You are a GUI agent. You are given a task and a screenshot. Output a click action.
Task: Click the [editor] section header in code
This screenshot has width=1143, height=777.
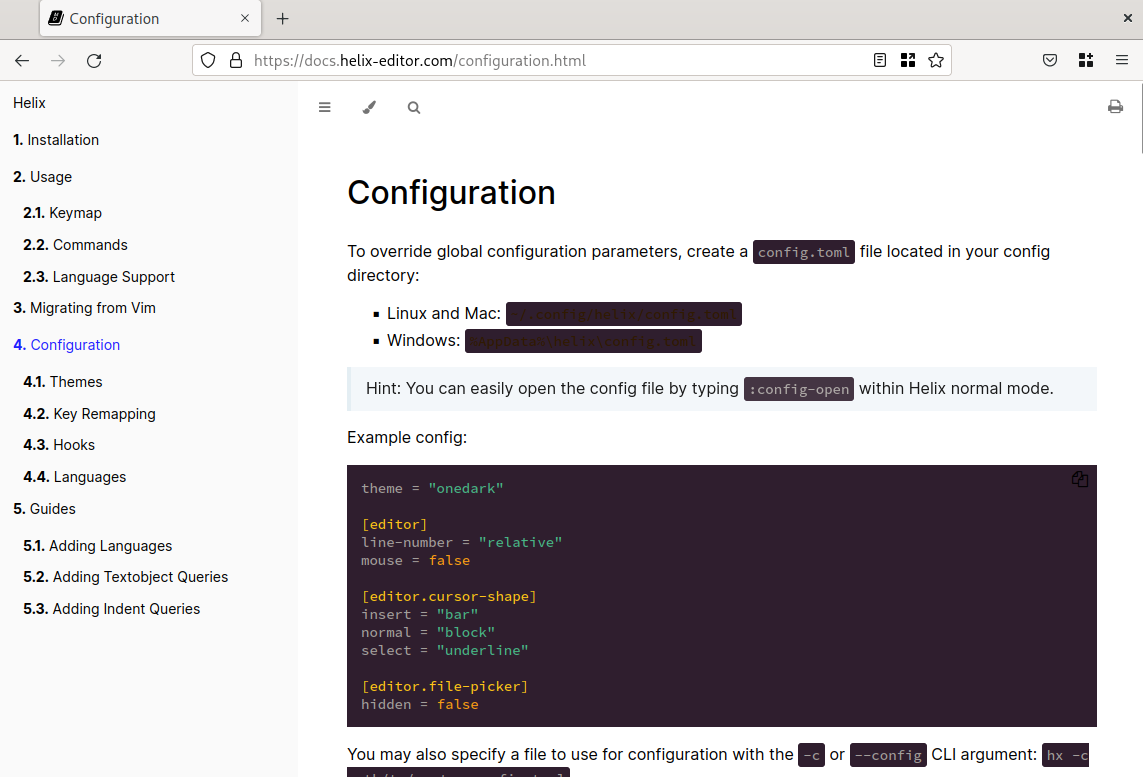(394, 524)
